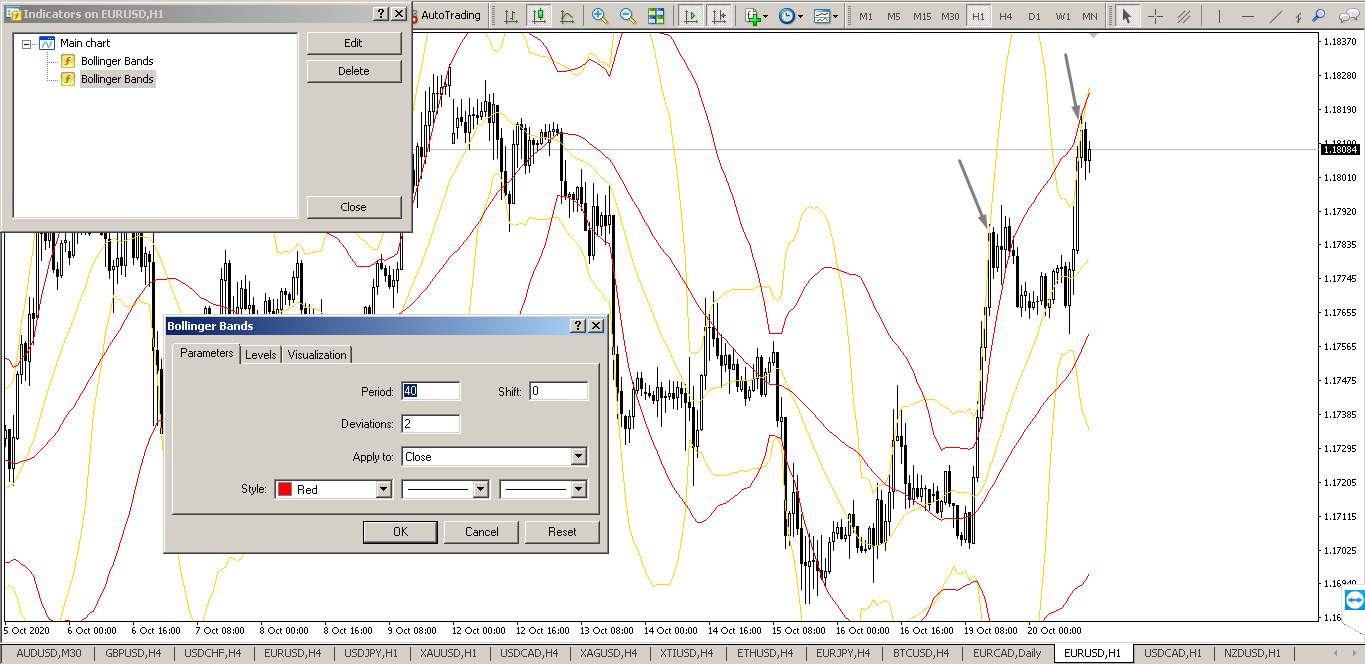Expand the indicators list dropdown arrow
The width and height of the screenshot is (1365, 664).
pyautogui.click(x=765, y=16)
